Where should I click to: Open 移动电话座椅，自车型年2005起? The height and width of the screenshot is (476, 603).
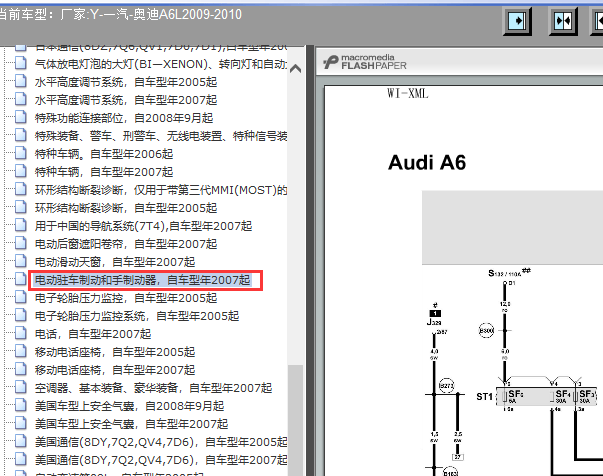pos(115,352)
